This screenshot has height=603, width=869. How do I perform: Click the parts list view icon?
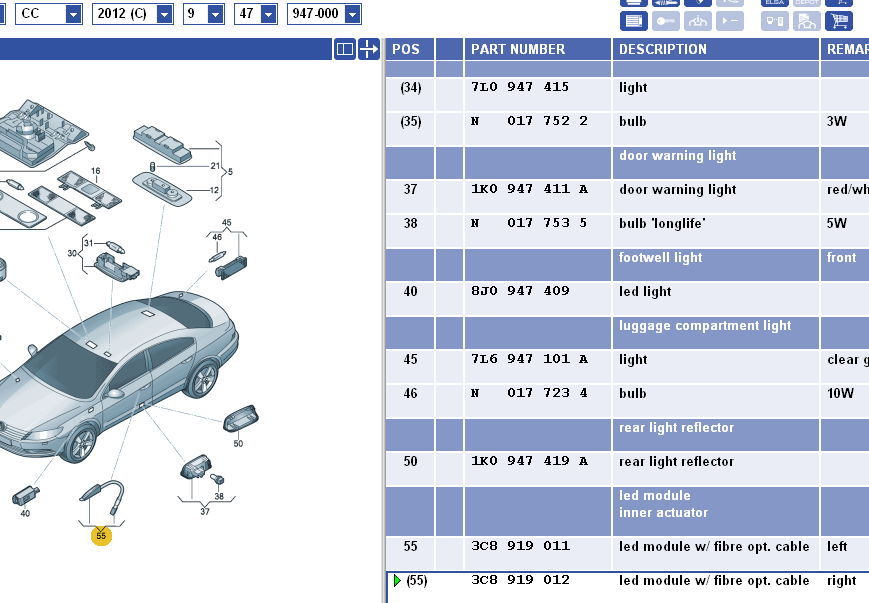(x=633, y=21)
